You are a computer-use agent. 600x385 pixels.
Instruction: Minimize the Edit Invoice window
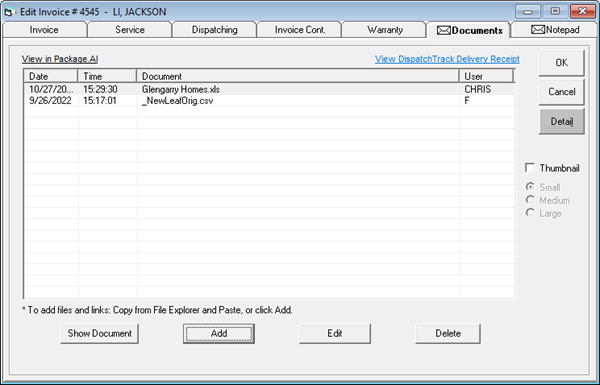coord(528,11)
